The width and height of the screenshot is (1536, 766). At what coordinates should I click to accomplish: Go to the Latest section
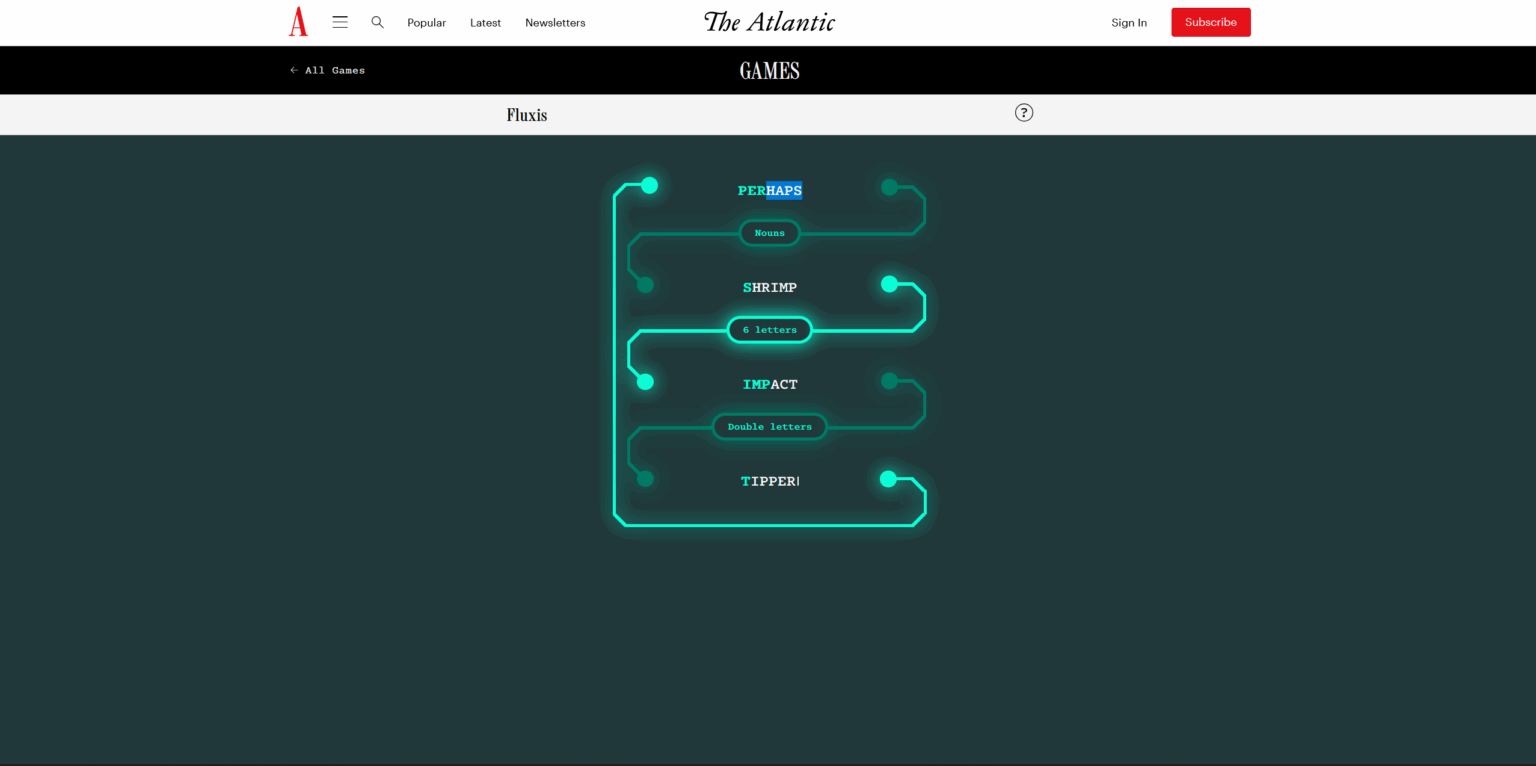[x=485, y=23]
